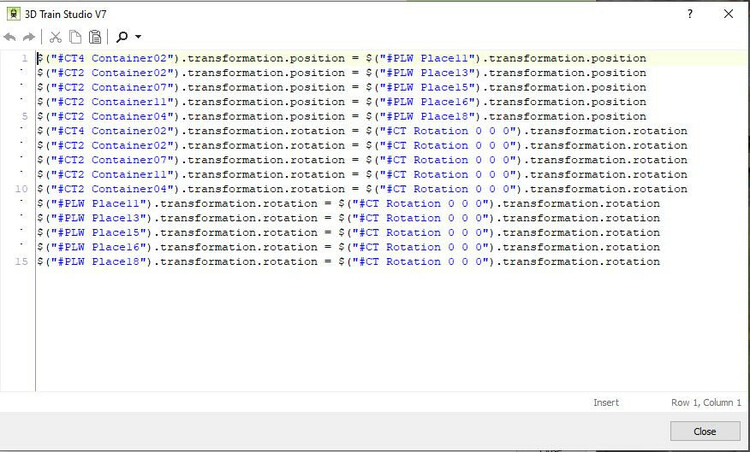Click the Paste clipboard icon
The height and width of the screenshot is (452, 750).
95,37
